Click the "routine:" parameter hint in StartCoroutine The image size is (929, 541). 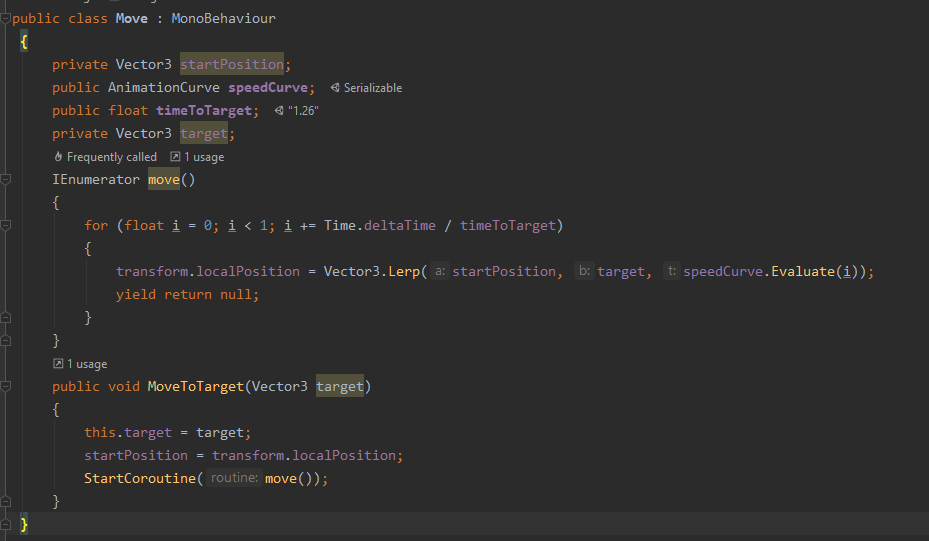click(x=234, y=478)
